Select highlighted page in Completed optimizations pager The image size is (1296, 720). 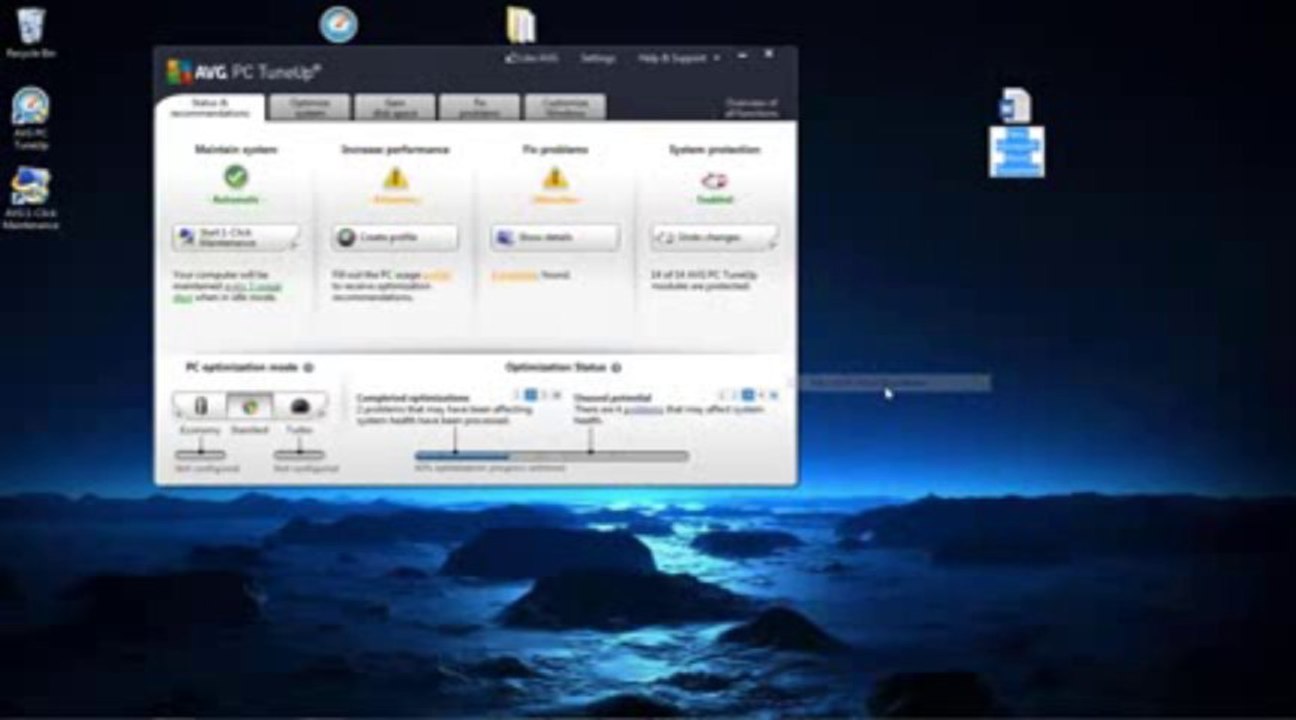[x=532, y=395]
